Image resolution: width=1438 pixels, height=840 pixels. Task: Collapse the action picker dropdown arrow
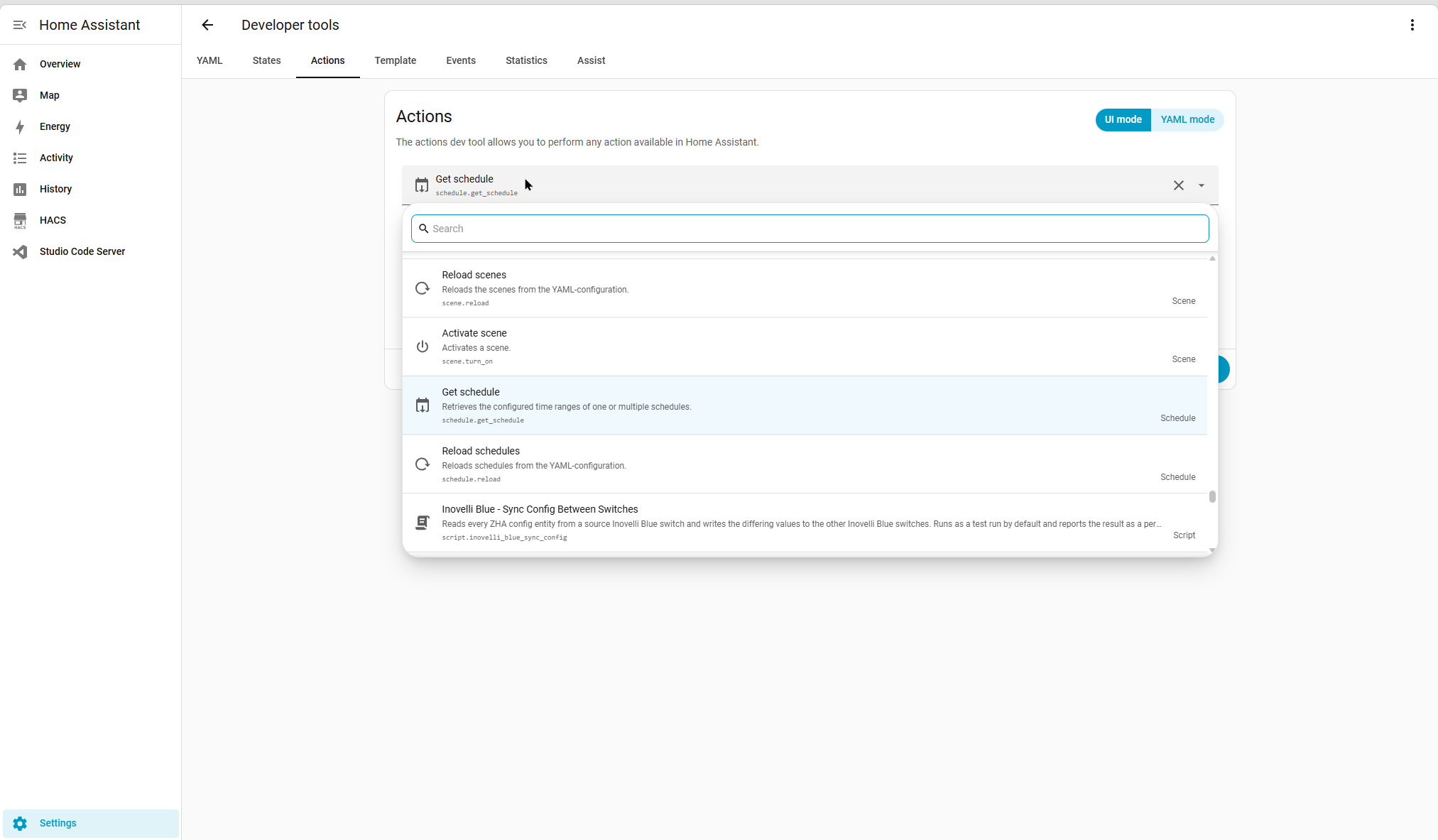[1202, 185]
